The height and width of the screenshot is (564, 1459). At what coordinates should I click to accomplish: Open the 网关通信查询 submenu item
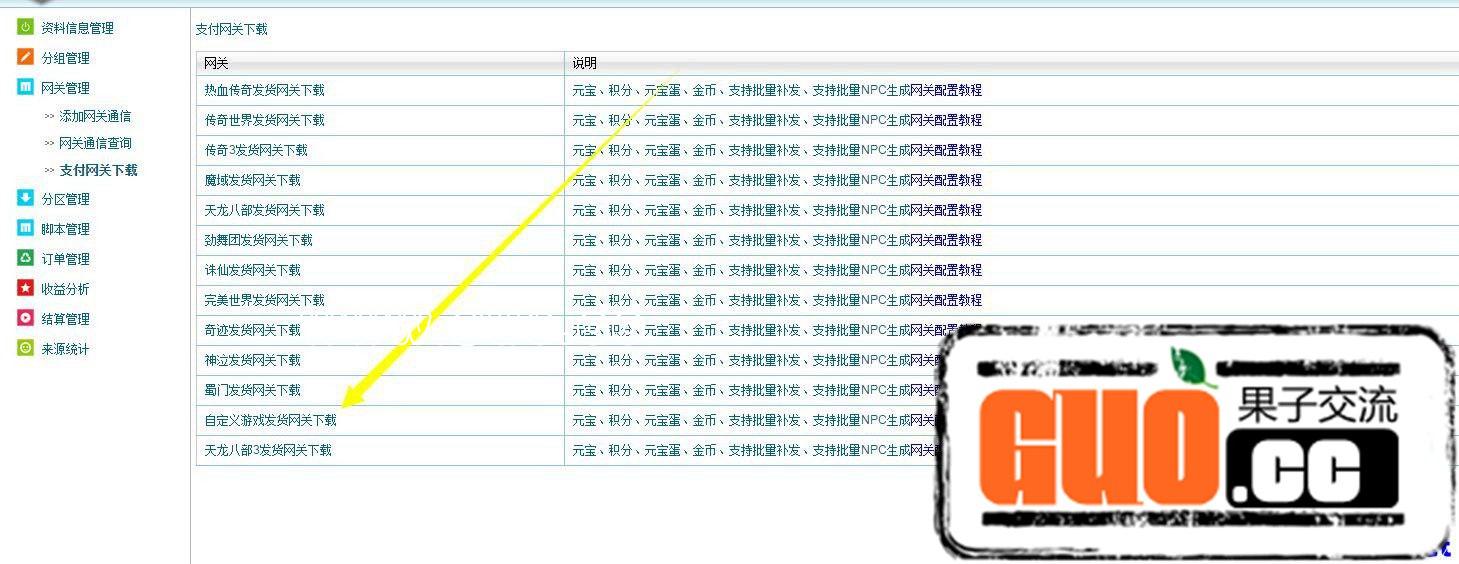pos(94,143)
